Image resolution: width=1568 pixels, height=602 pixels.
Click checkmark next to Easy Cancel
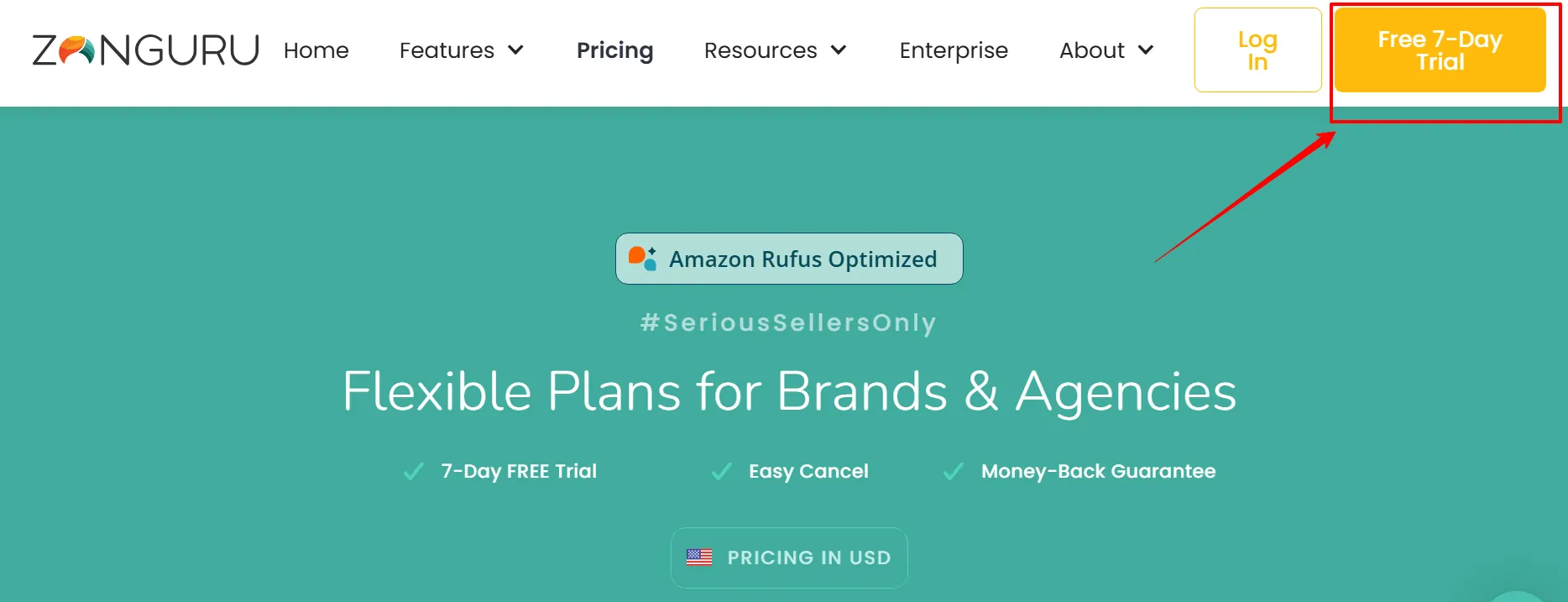click(x=721, y=471)
